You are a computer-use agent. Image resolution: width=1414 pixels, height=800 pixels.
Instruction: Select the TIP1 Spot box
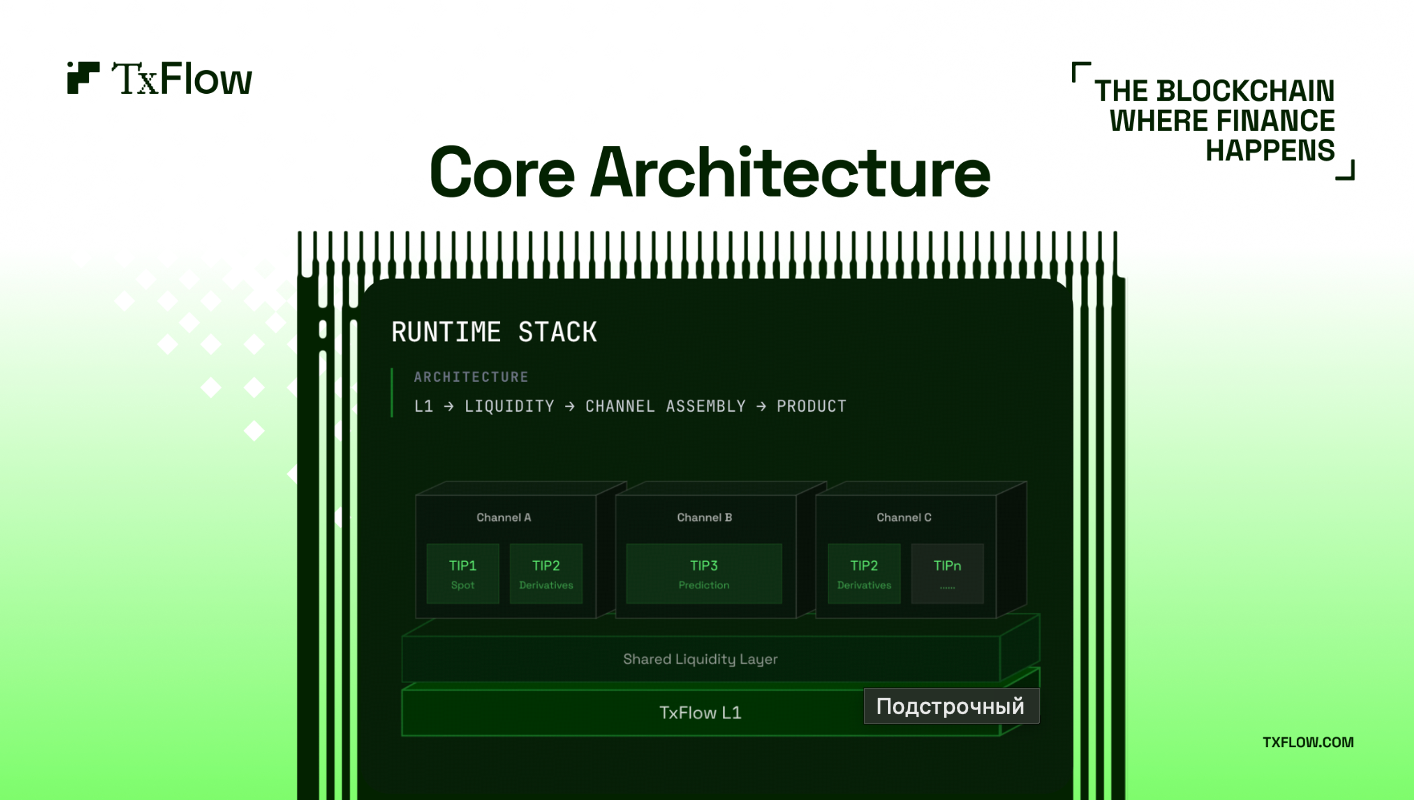pyautogui.click(x=463, y=574)
